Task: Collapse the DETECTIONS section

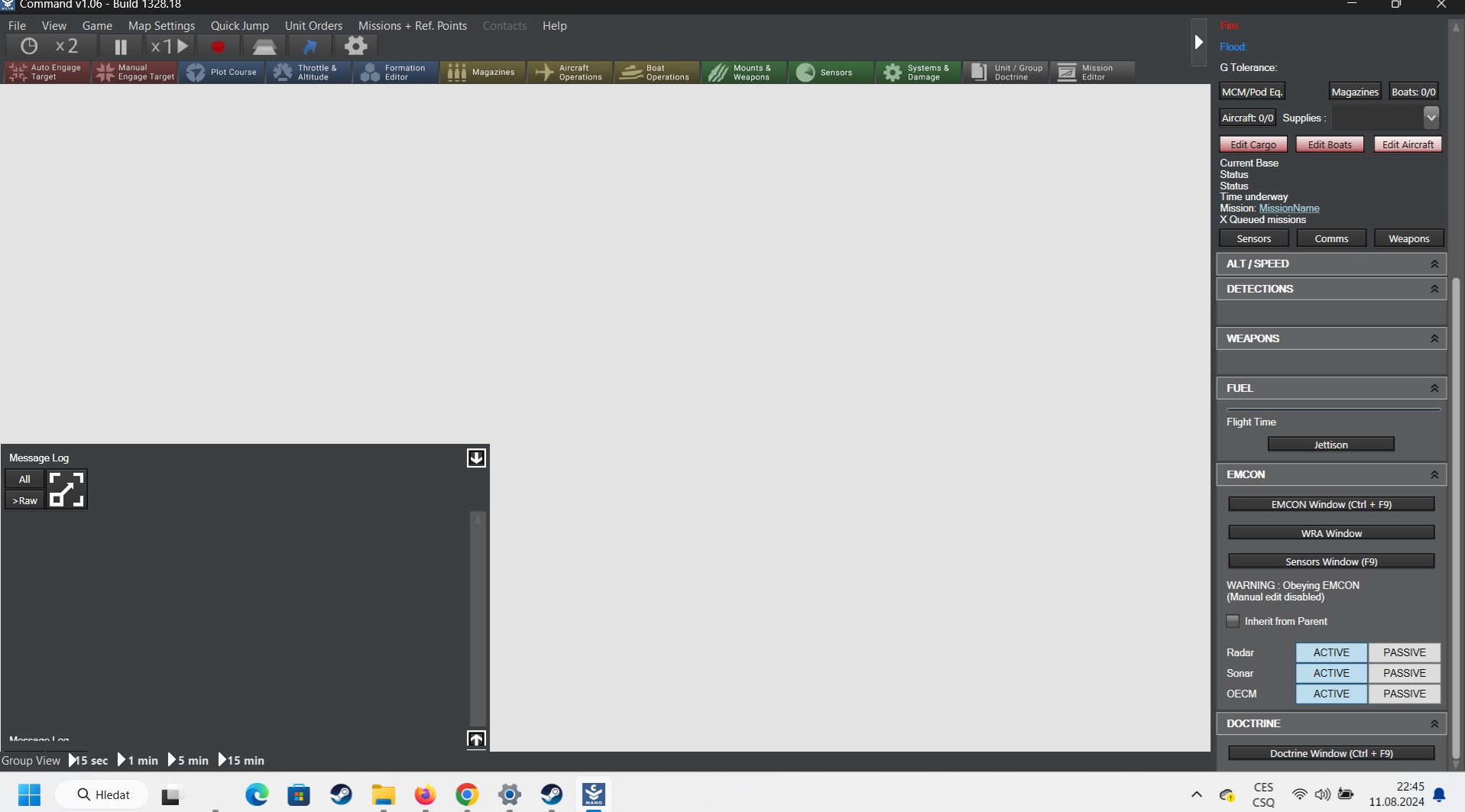Action: pos(1434,290)
